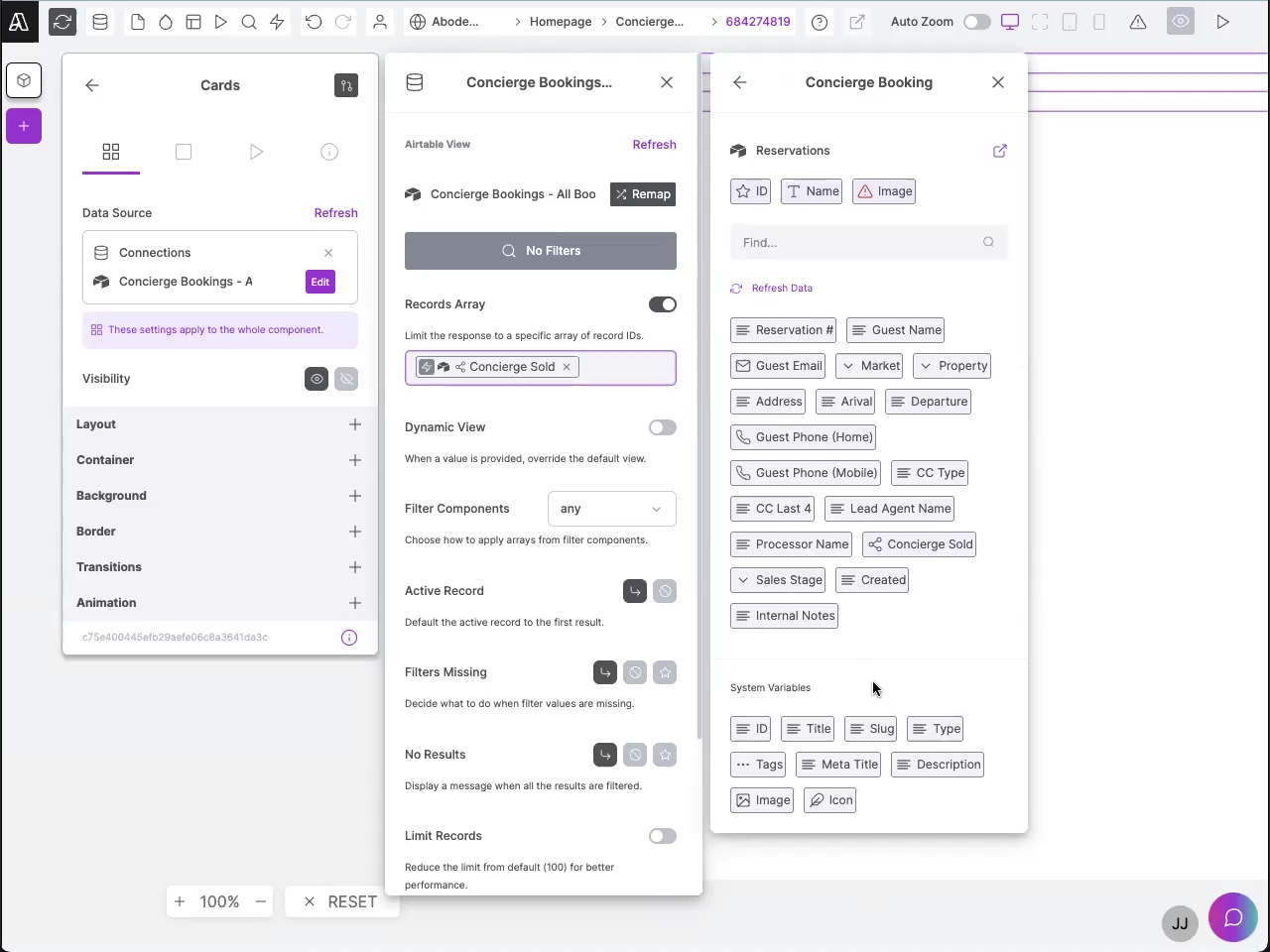
Task: Open the database icon in top toolbar
Action: tap(100, 21)
